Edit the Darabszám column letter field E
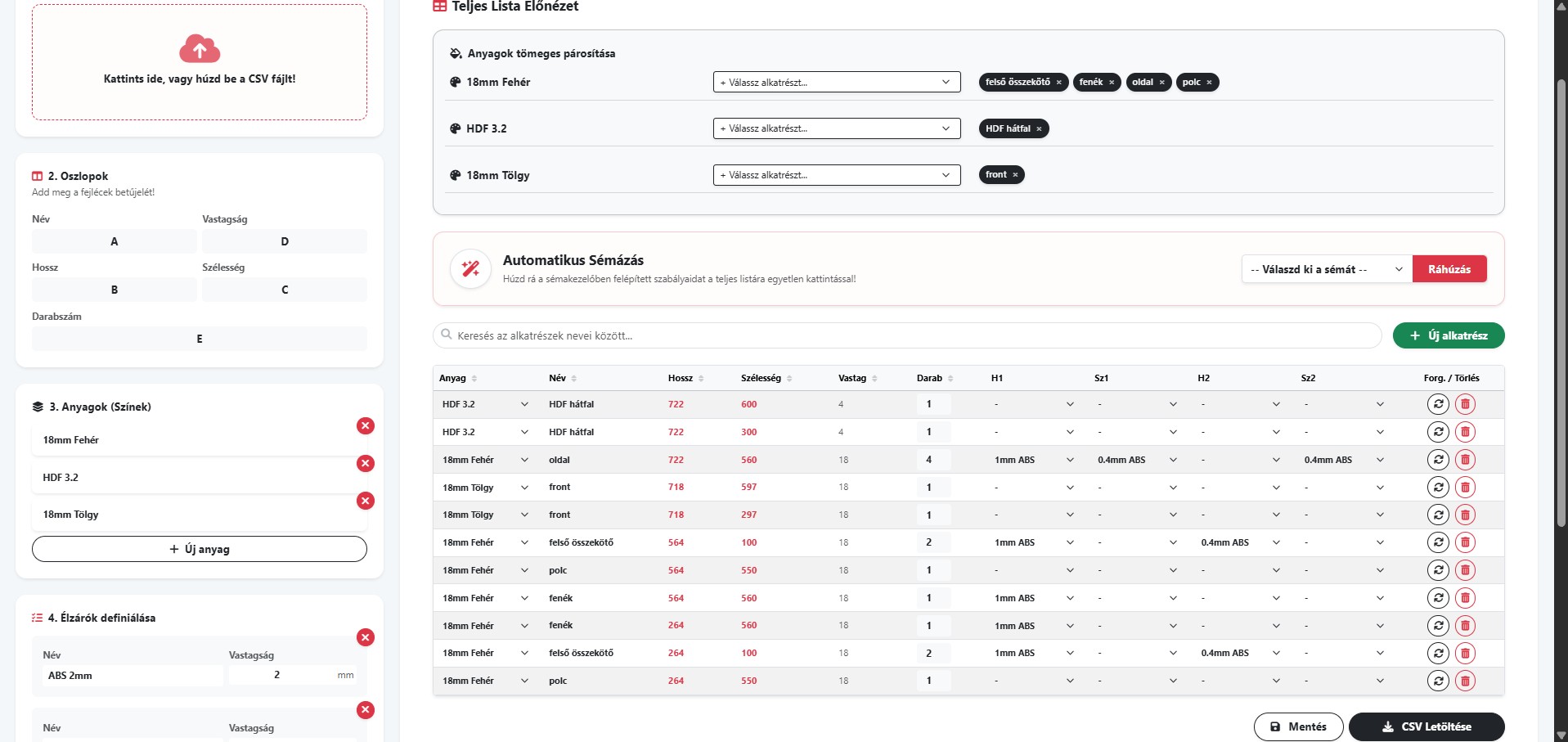1568x742 pixels. [200, 339]
